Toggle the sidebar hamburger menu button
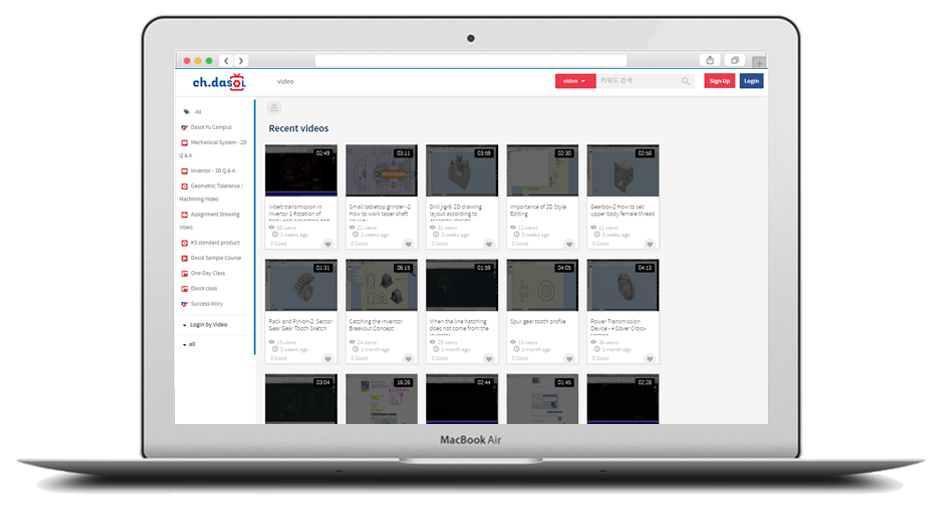 (275, 108)
